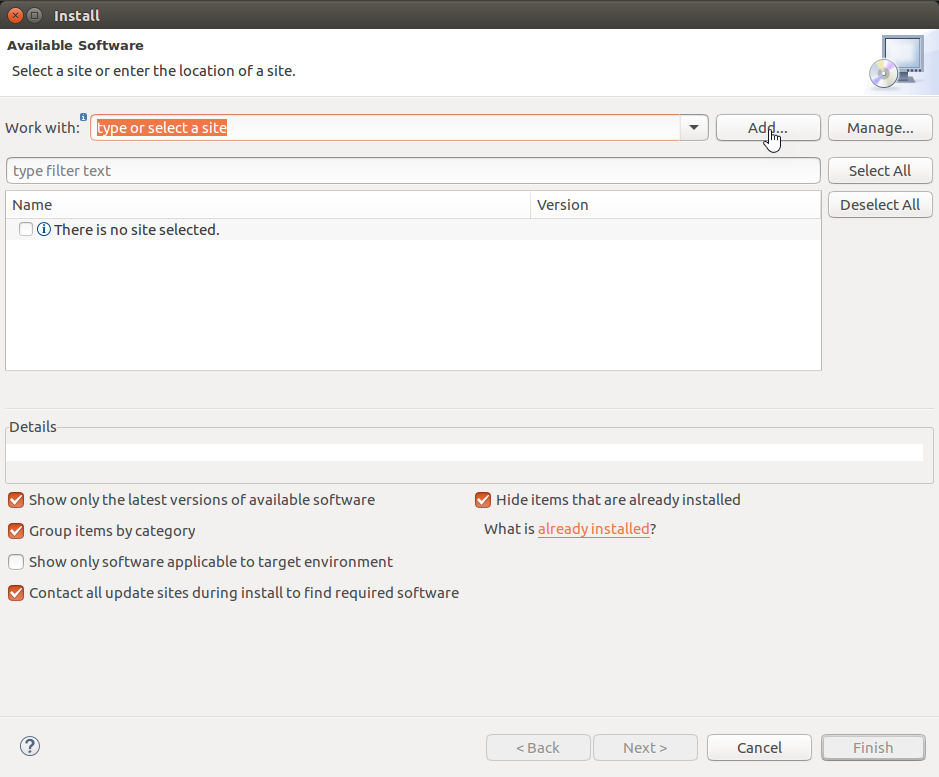Open the Manage... sites button
939x777 pixels.
(x=880, y=128)
